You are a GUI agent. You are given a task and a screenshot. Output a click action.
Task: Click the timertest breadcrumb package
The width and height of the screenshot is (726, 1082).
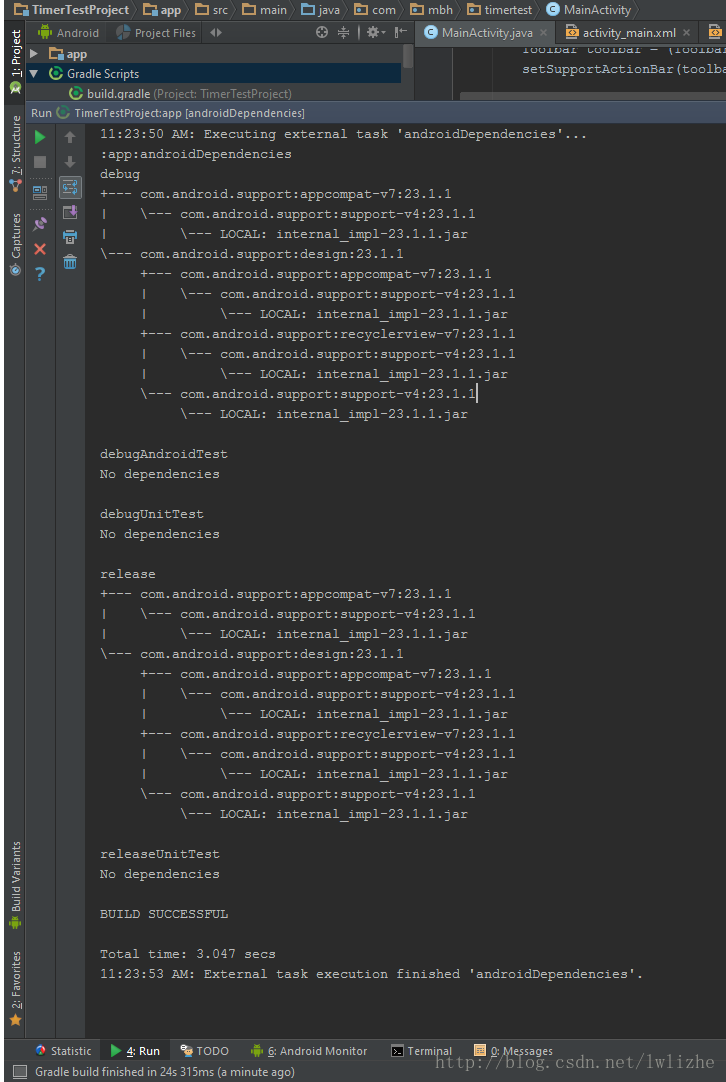pos(499,10)
